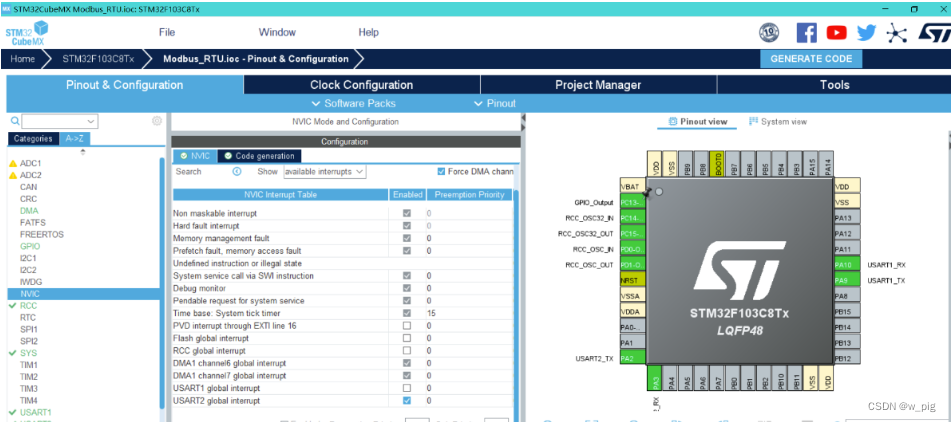Toggle DMA1 channel7 global interrupt checkbox

(x=407, y=375)
